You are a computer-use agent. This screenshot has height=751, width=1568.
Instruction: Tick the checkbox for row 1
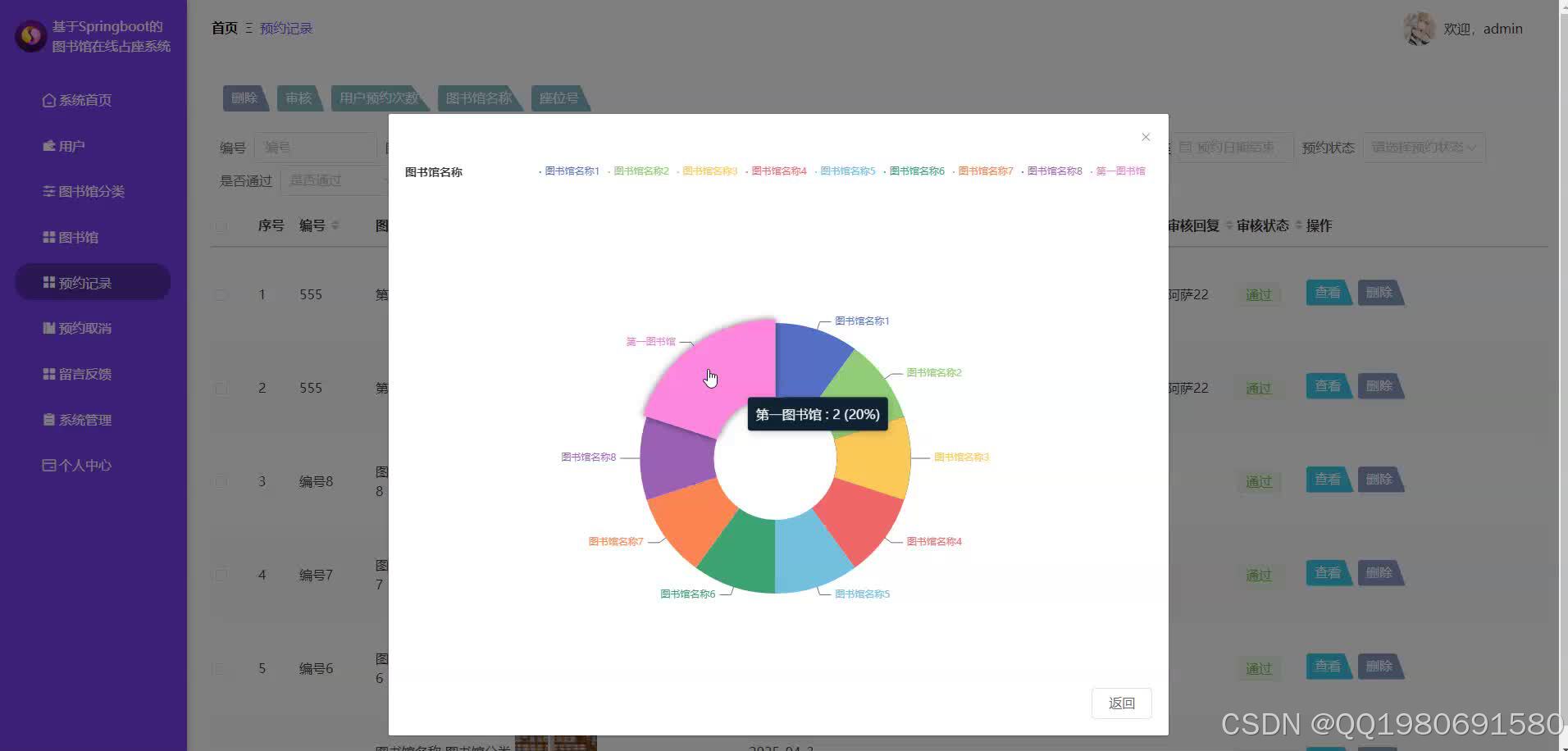221,294
